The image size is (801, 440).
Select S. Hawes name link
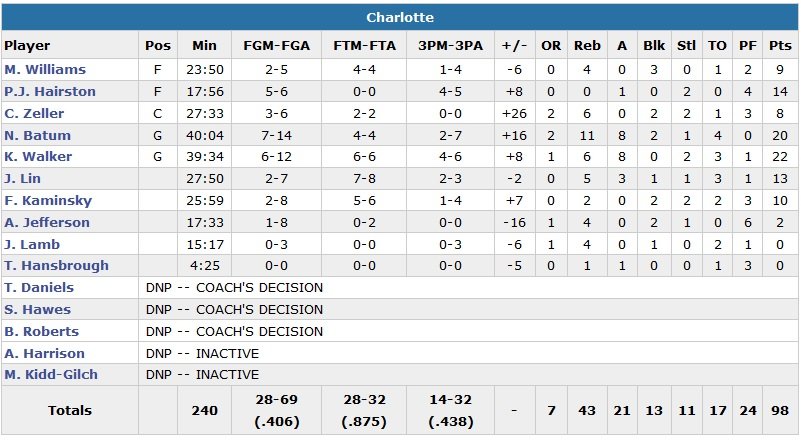click(x=37, y=310)
